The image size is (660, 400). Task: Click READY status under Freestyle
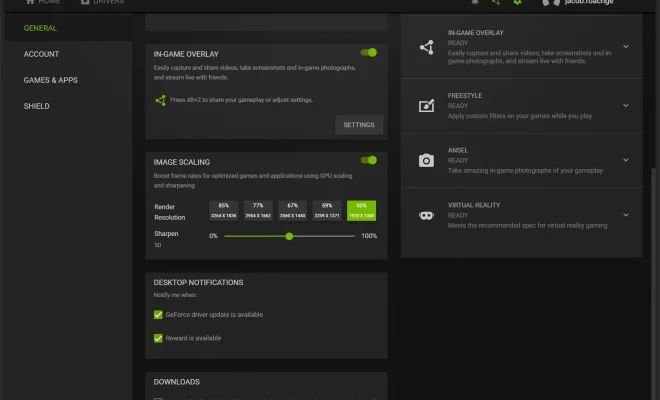pyautogui.click(x=458, y=106)
